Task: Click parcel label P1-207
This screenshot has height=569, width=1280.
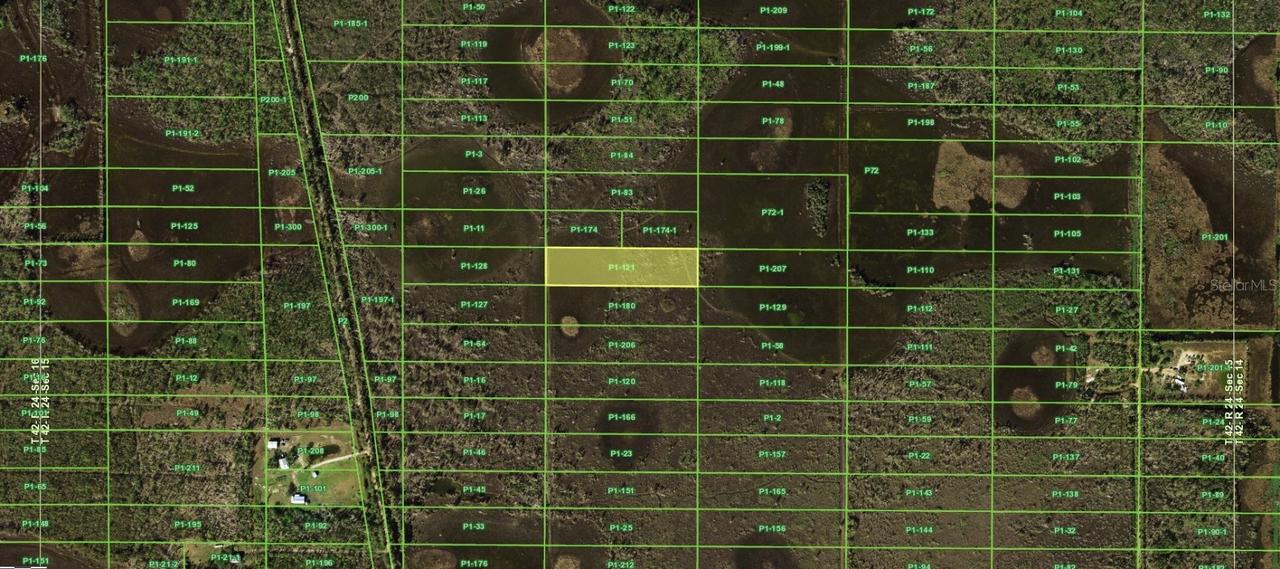Action: point(772,268)
